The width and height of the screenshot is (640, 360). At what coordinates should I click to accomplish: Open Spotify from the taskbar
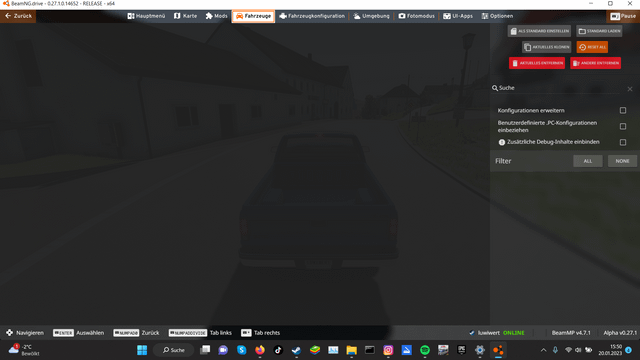point(425,350)
